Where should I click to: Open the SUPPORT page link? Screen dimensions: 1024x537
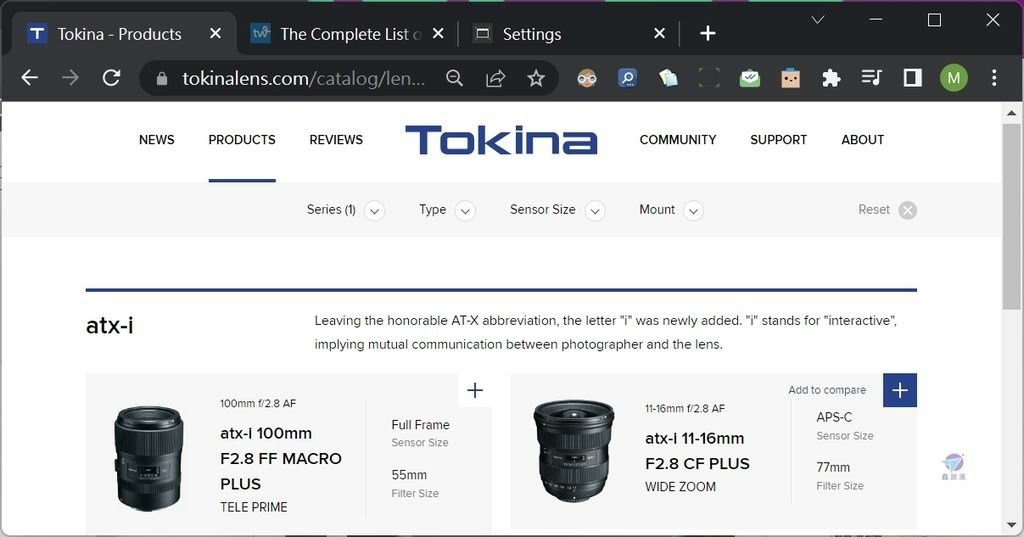778,140
